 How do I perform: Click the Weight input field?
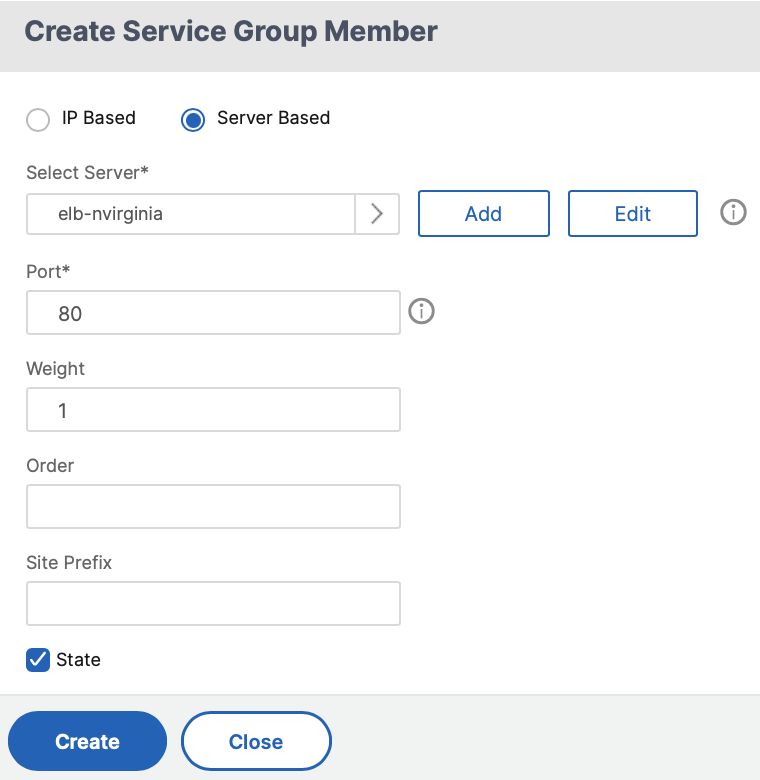[213, 410]
